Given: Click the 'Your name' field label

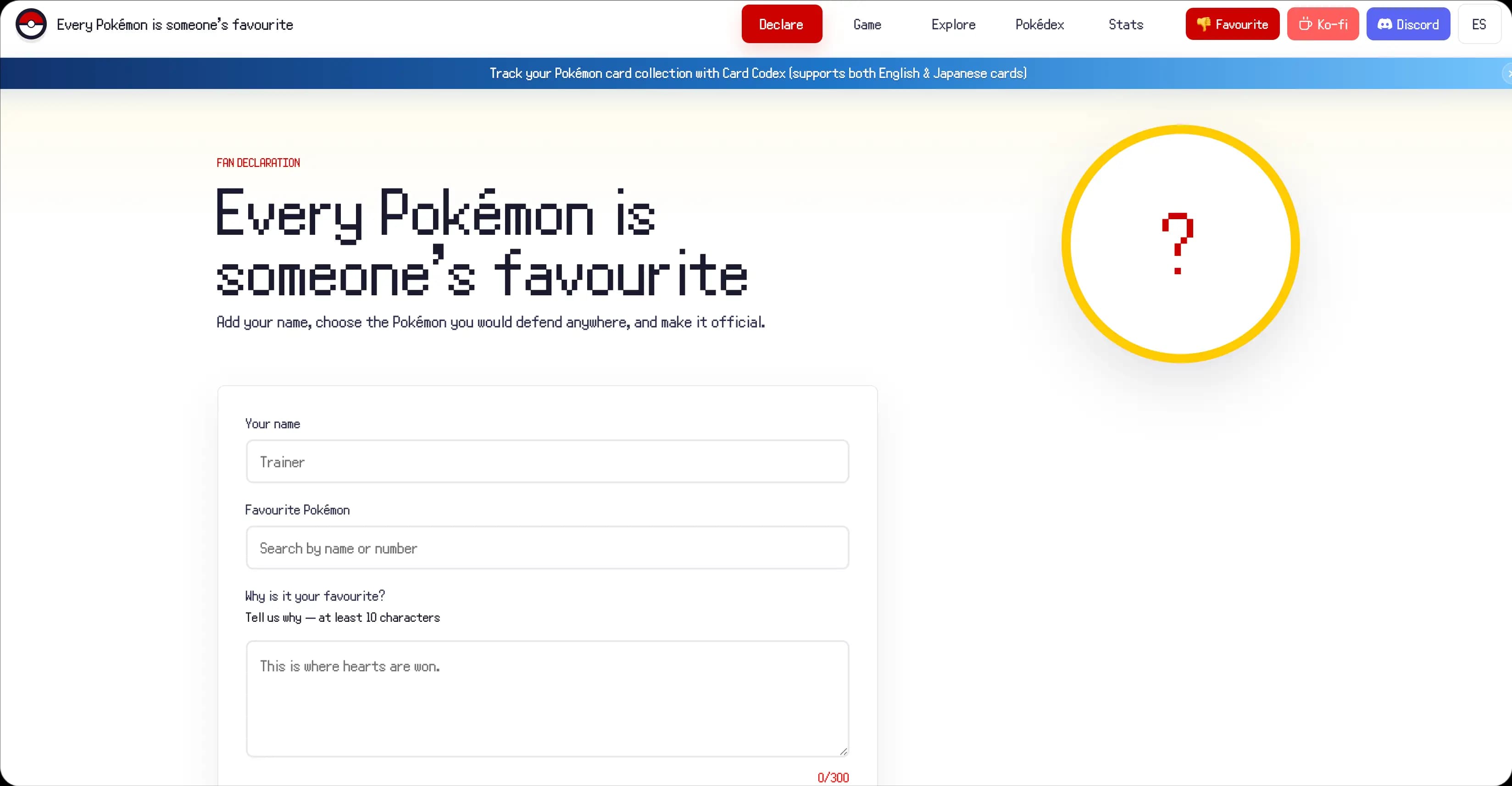Looking at the screenshot, I should click(x=272, y=424).
